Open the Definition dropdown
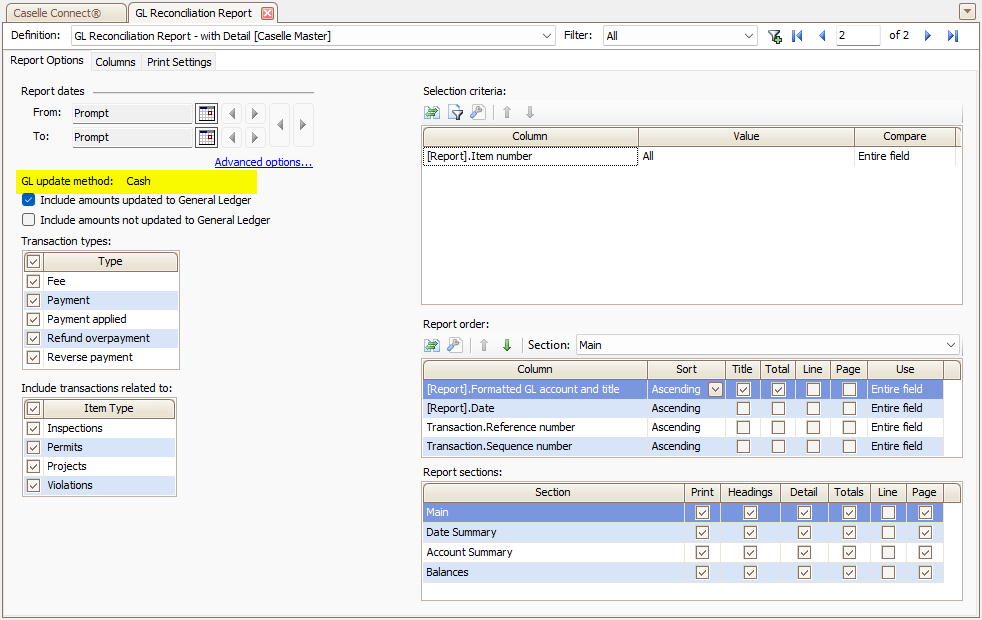Viewport: 982px width, 620px height. (x=546, y=35)
